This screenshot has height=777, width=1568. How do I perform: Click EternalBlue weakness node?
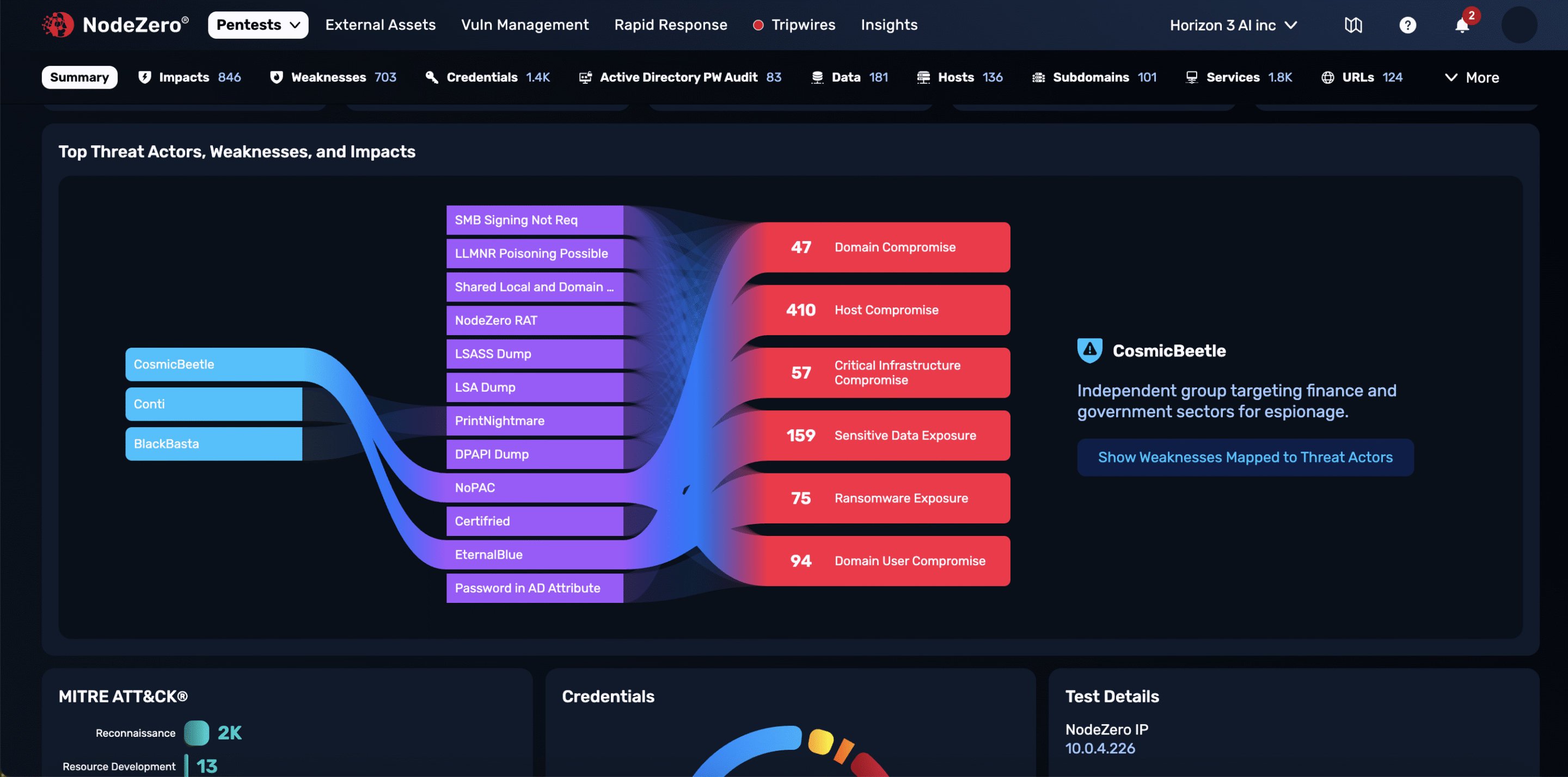535,554
